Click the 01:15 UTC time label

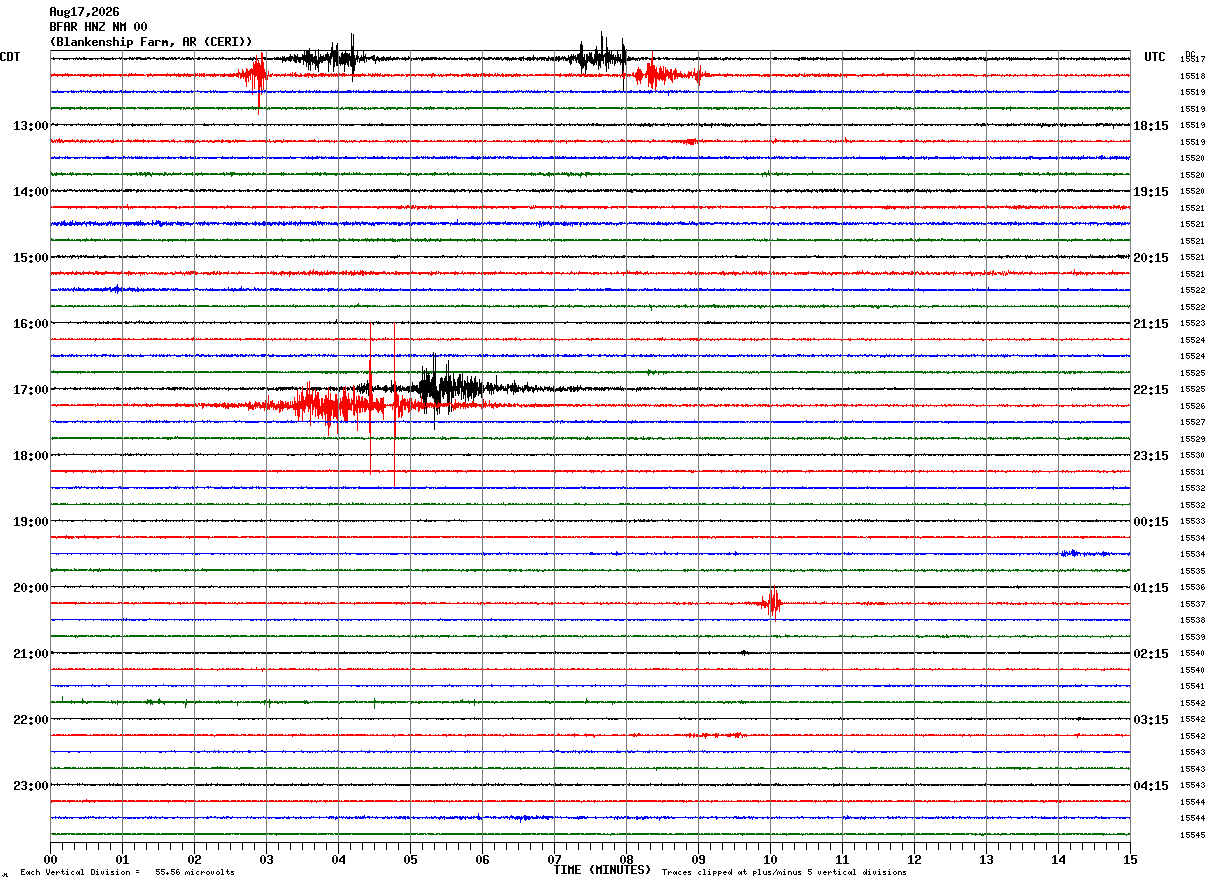[x=1151, y=588]
